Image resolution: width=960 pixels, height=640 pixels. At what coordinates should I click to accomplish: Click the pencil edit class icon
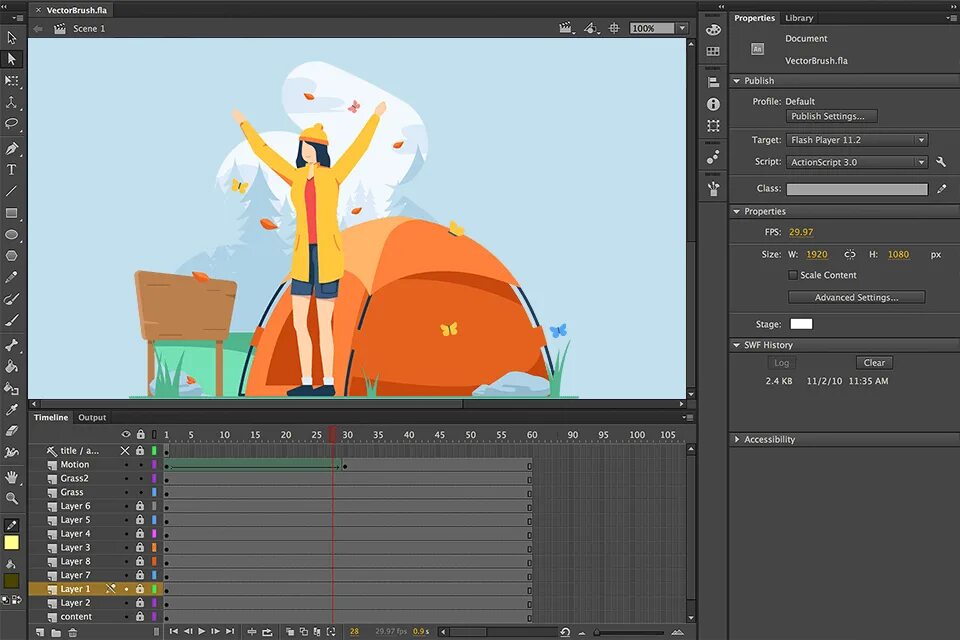click(942, 189)
